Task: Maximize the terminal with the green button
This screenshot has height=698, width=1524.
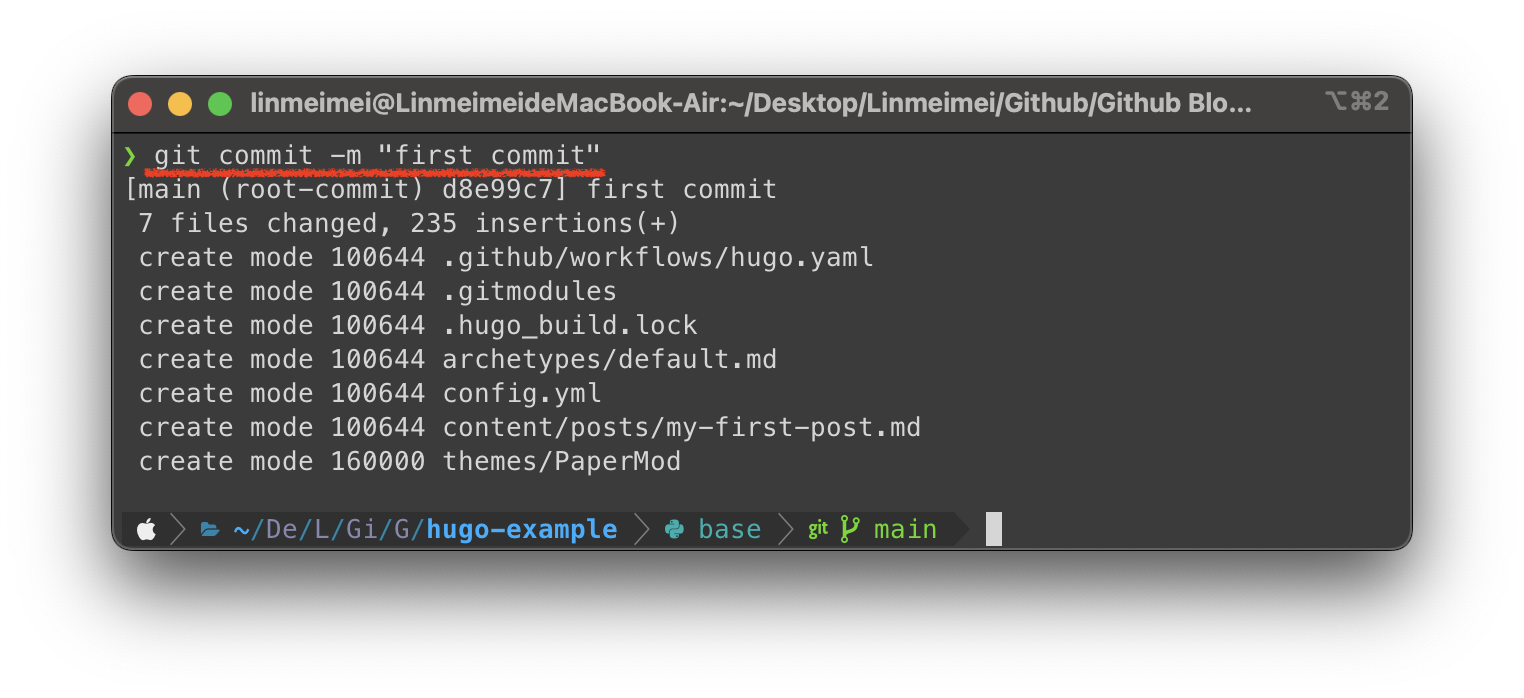Action: click(220, 103)
